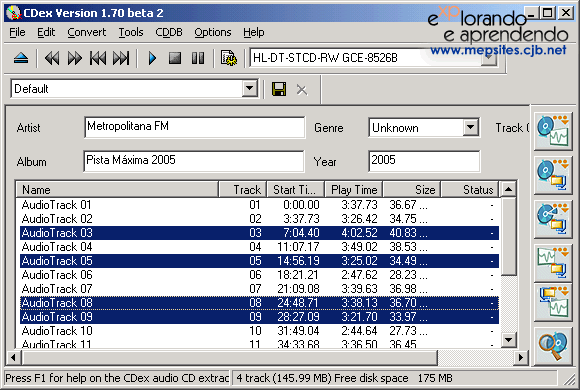Select AudioTrack 01 row
This screenshot has width=580, height=390.
(259, 205)
